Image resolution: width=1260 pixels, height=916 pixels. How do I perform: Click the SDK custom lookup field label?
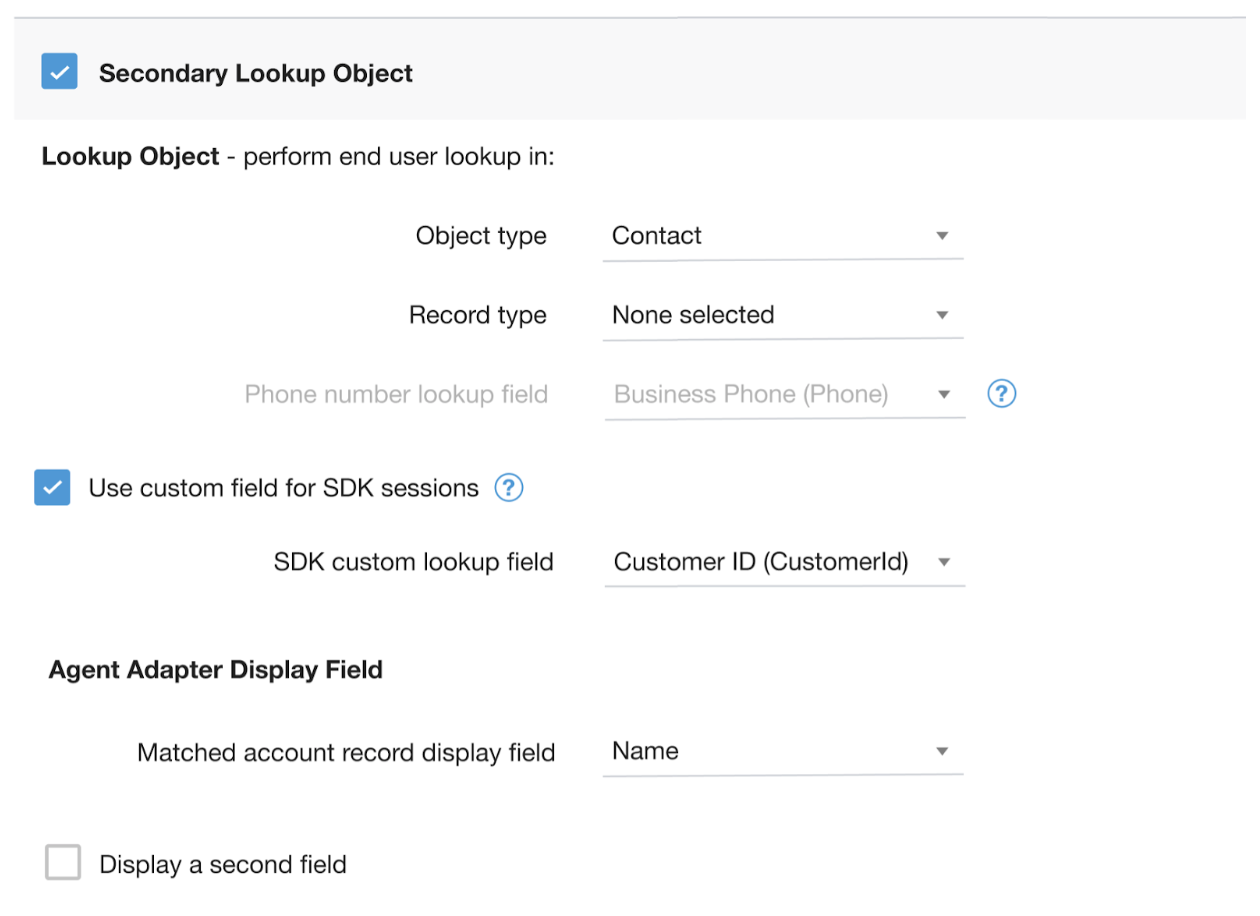click(x=413, y=562)
